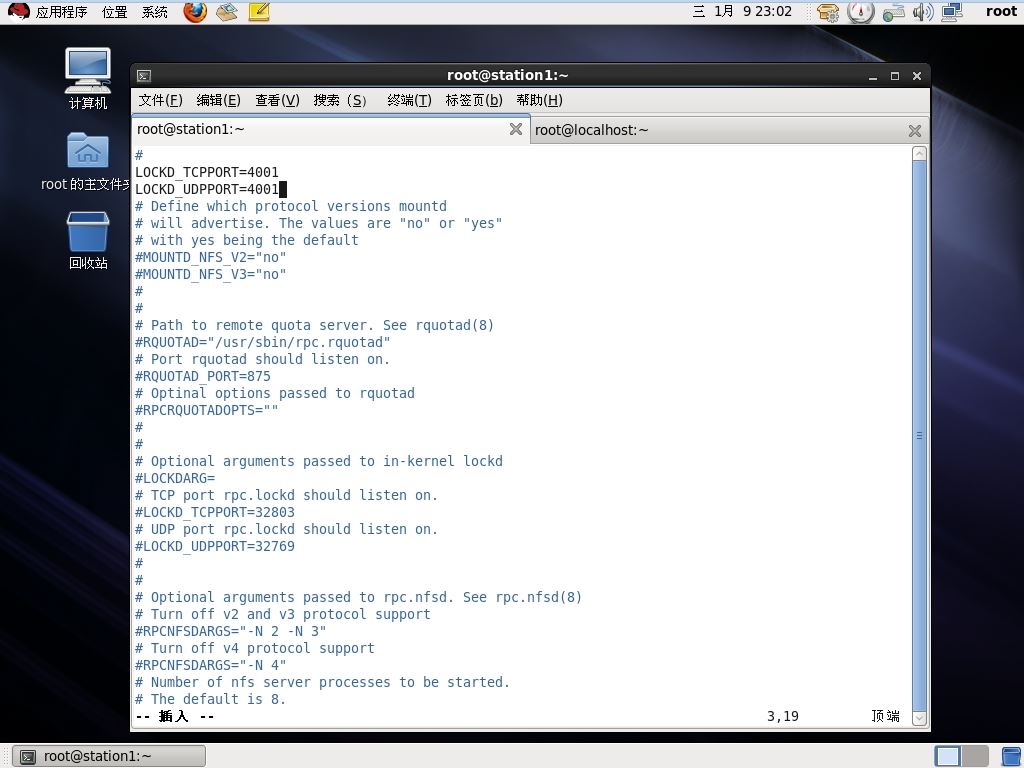The image size is (1024, 768).
Task: Open the 文件(F) menu
Action: pyautogui.click(x=160, y=100)
